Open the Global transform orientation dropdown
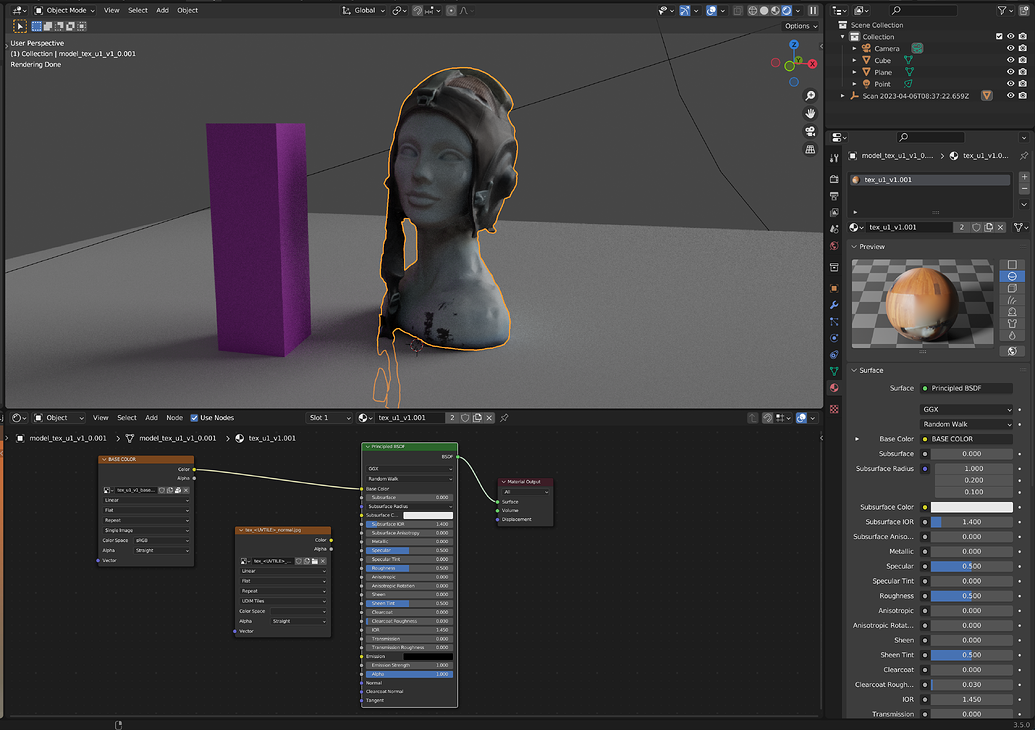The width and height of the screenshot is (1035, 730). [x=364, y=11]
